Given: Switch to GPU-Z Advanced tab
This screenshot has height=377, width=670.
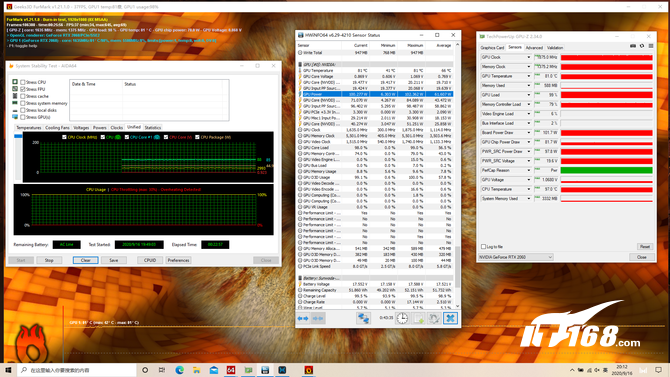Looking at the screenshot, I should point(534,48).
